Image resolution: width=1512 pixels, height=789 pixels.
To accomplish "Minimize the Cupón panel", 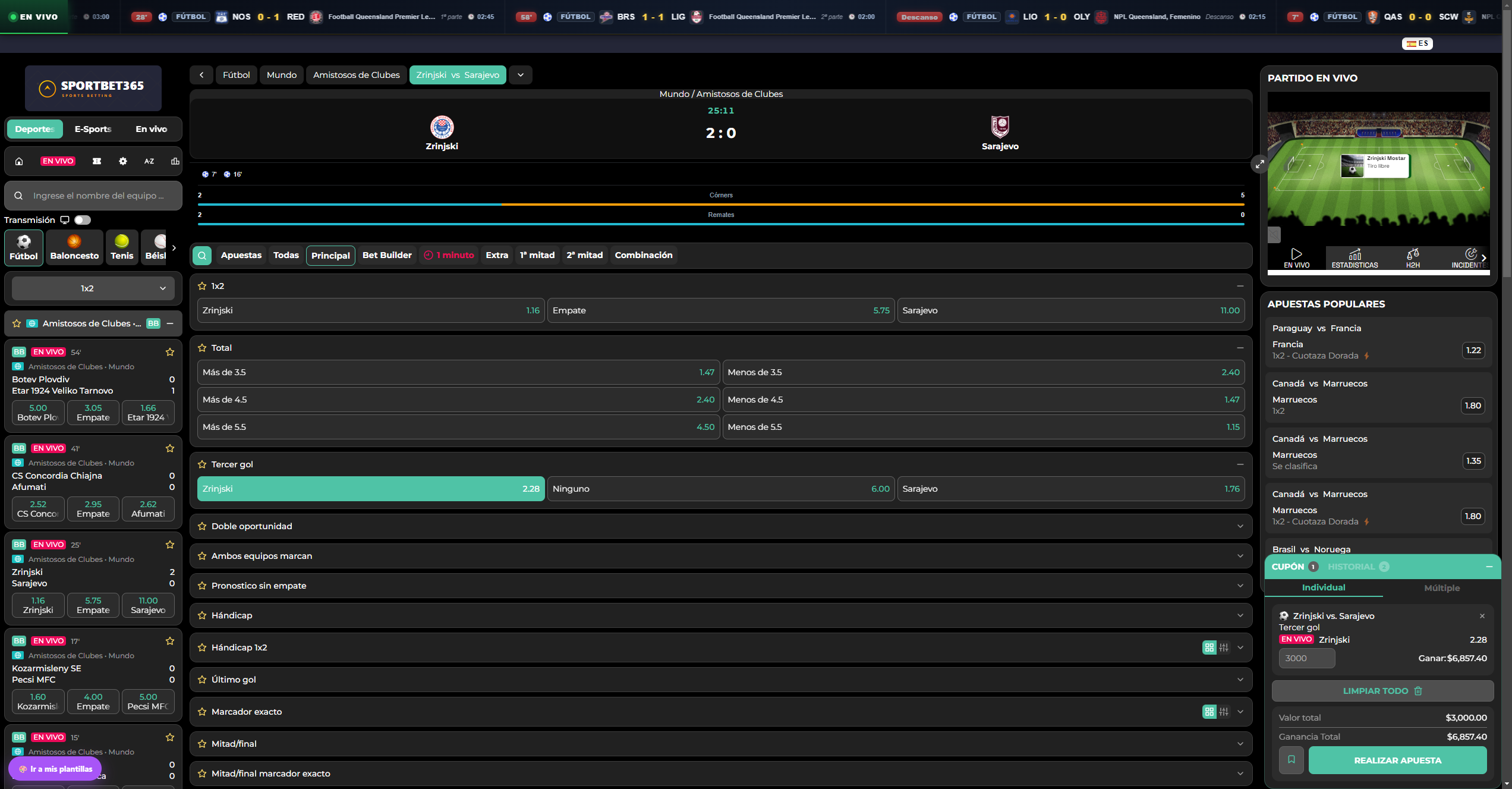I will click(x=1489, y=567).
